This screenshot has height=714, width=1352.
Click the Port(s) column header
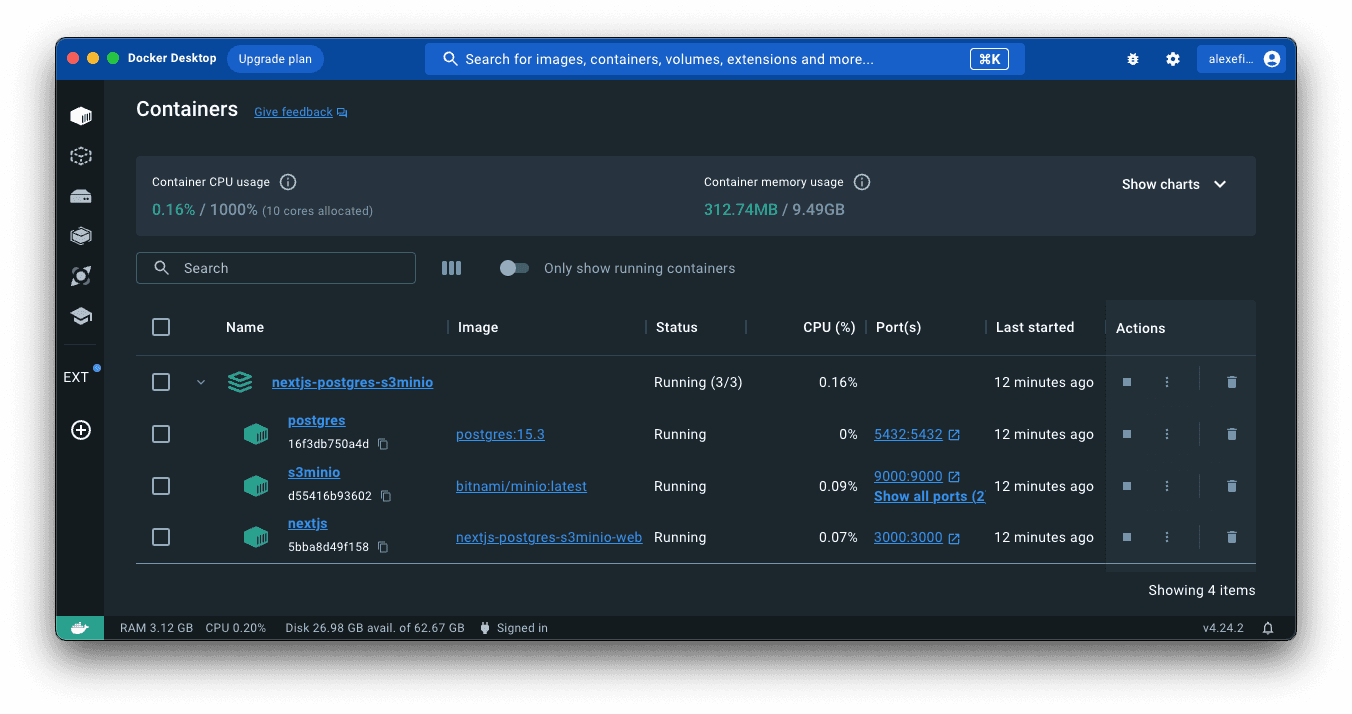pos(899,327)
